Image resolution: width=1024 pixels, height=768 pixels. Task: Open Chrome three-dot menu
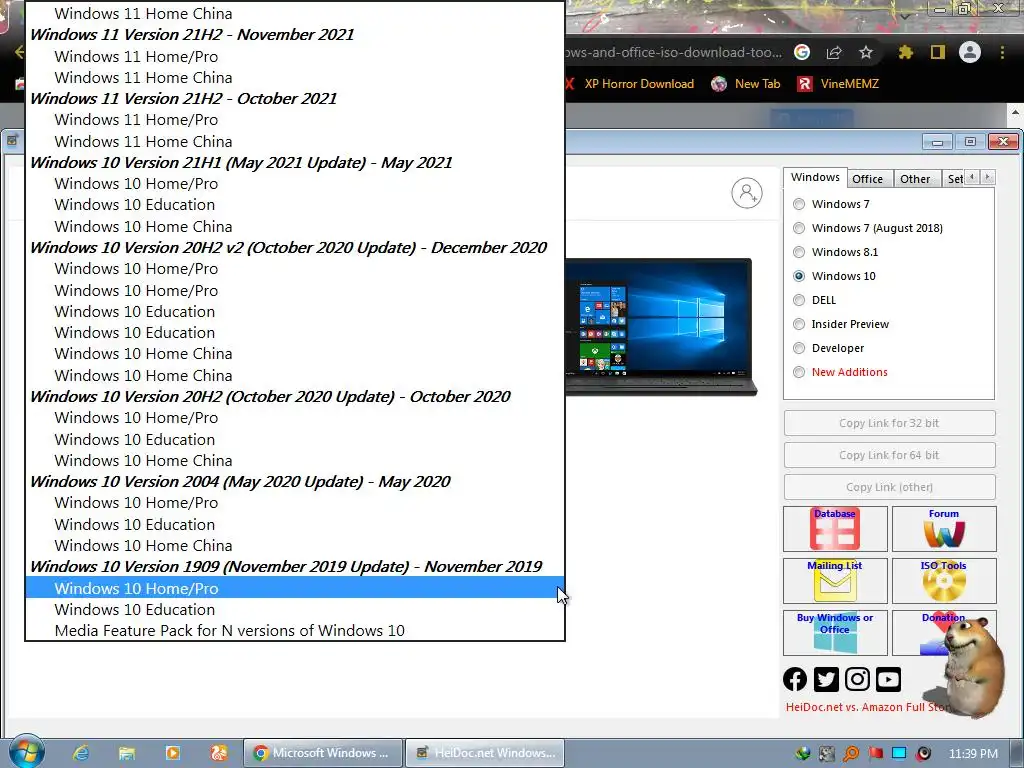1002,52
